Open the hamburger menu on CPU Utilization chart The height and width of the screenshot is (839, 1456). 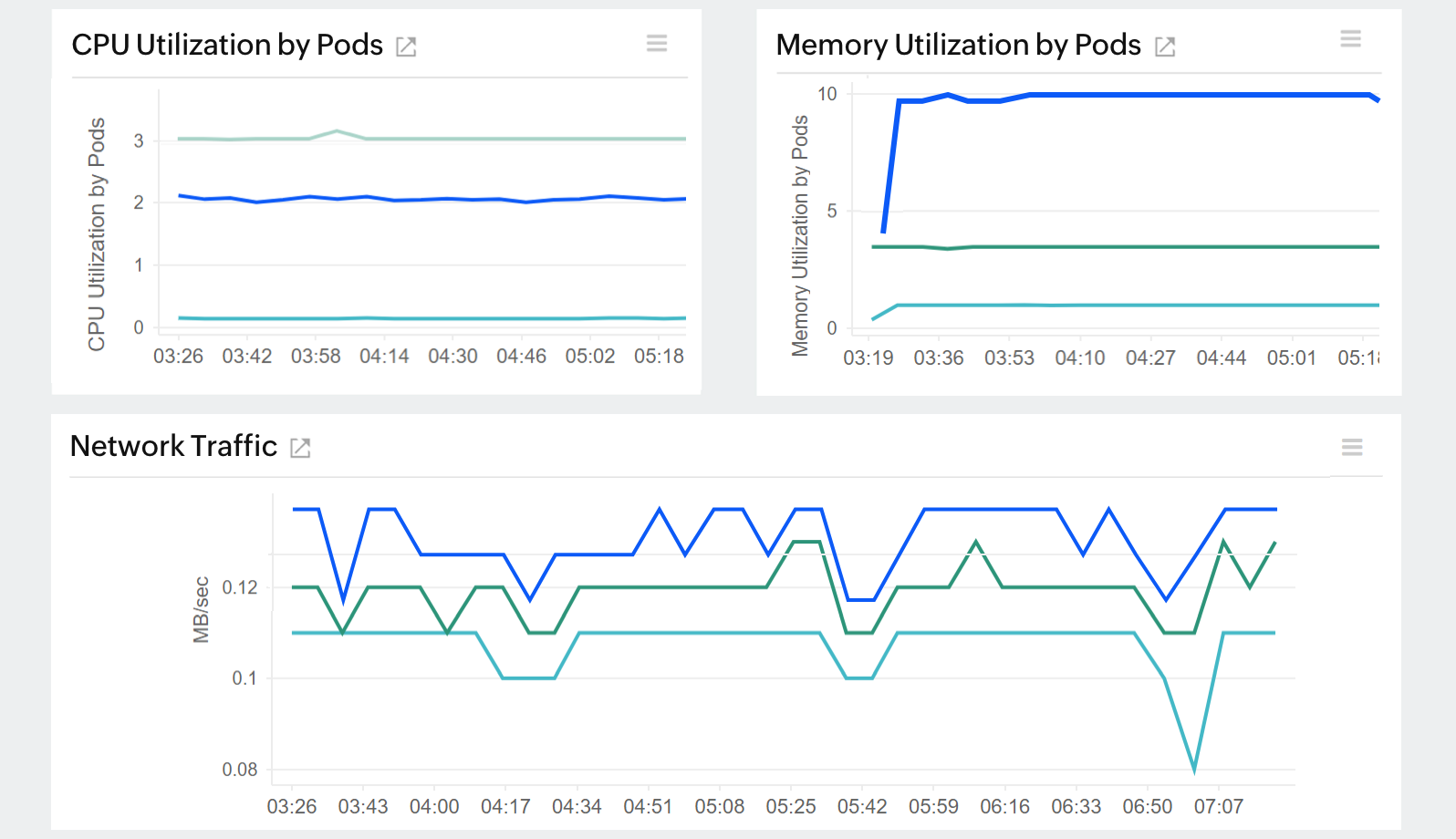(657, 43)
